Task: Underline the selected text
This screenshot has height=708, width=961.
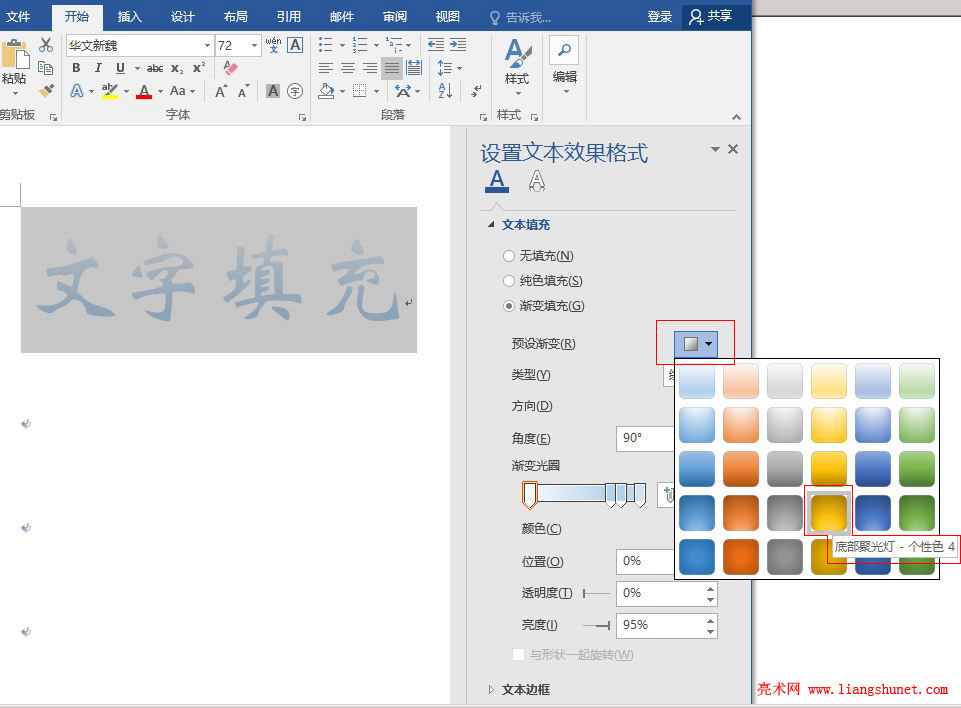Action: pos(120,68)
